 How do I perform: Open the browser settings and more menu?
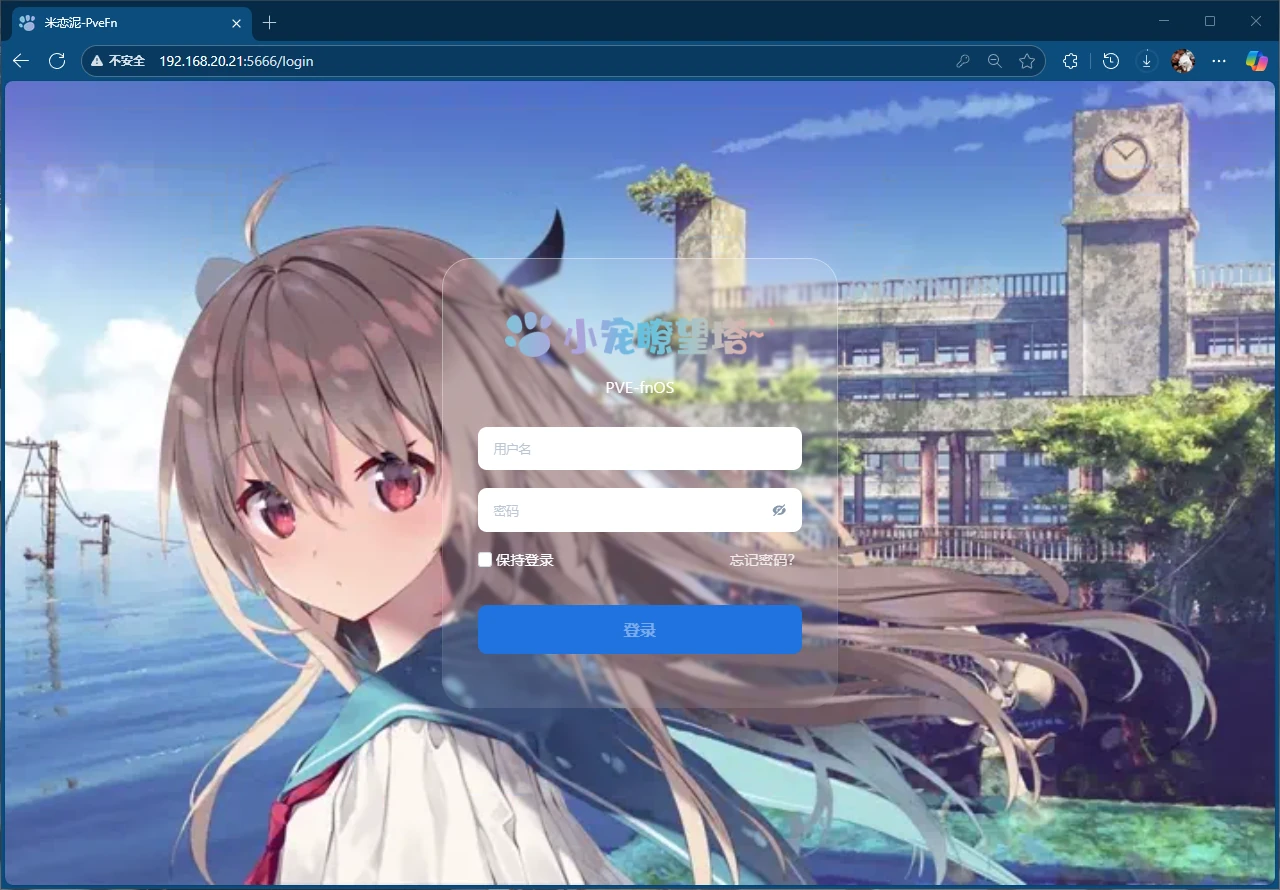click(x=1219, y=61)
